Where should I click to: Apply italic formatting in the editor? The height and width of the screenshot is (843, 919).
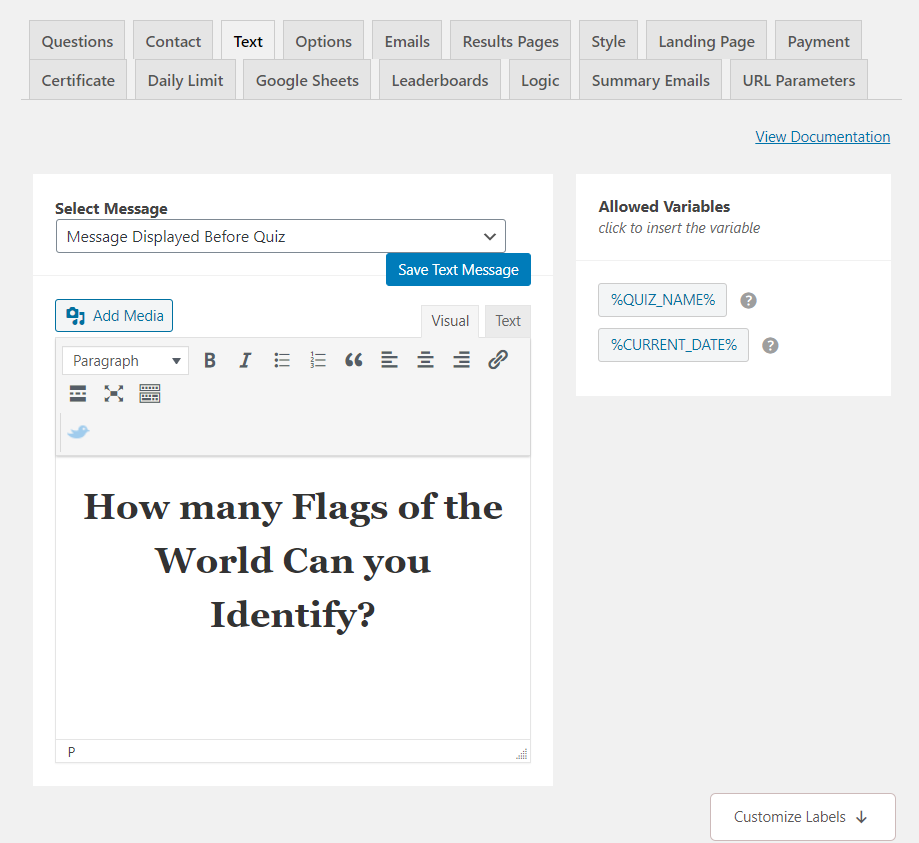point(245,360)
